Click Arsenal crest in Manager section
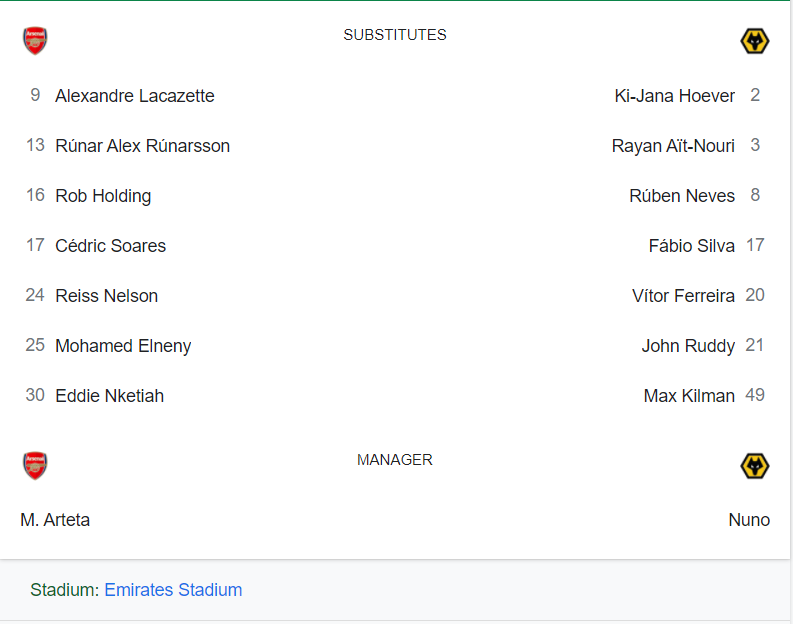Viewport: 793px width, 624px height. pos(35,465)
